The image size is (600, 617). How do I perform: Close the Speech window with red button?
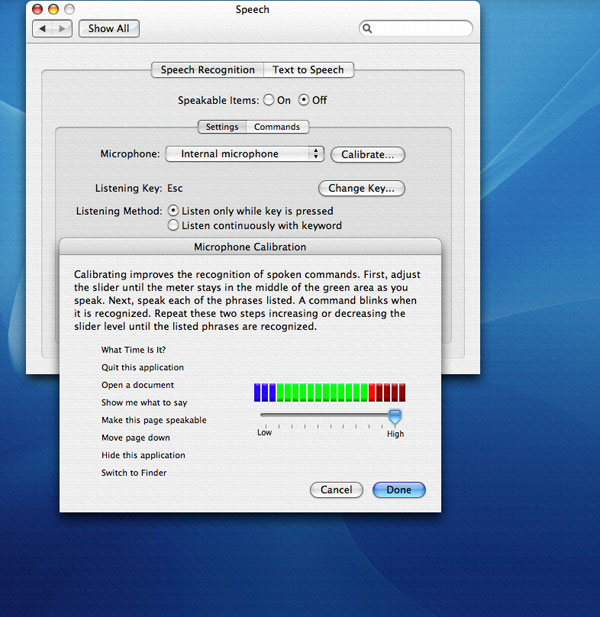37,9
